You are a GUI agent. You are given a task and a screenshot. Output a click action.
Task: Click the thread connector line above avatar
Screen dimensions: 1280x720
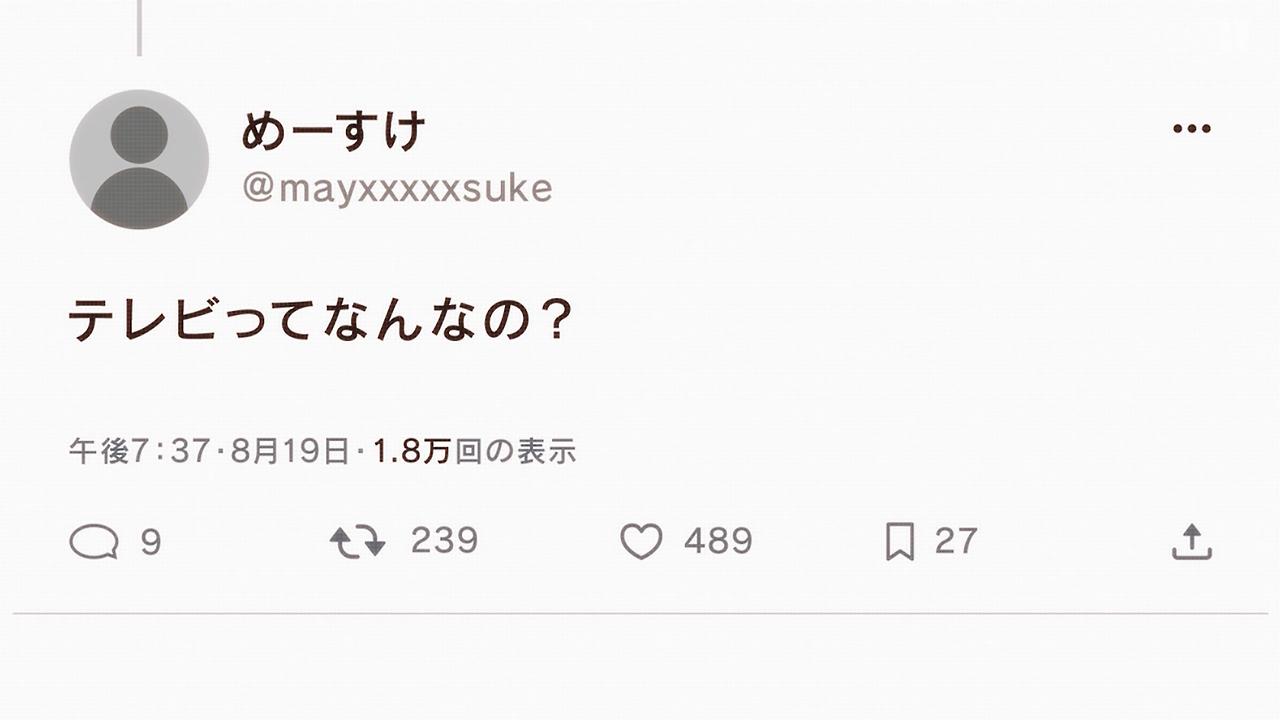pos(139,28)
